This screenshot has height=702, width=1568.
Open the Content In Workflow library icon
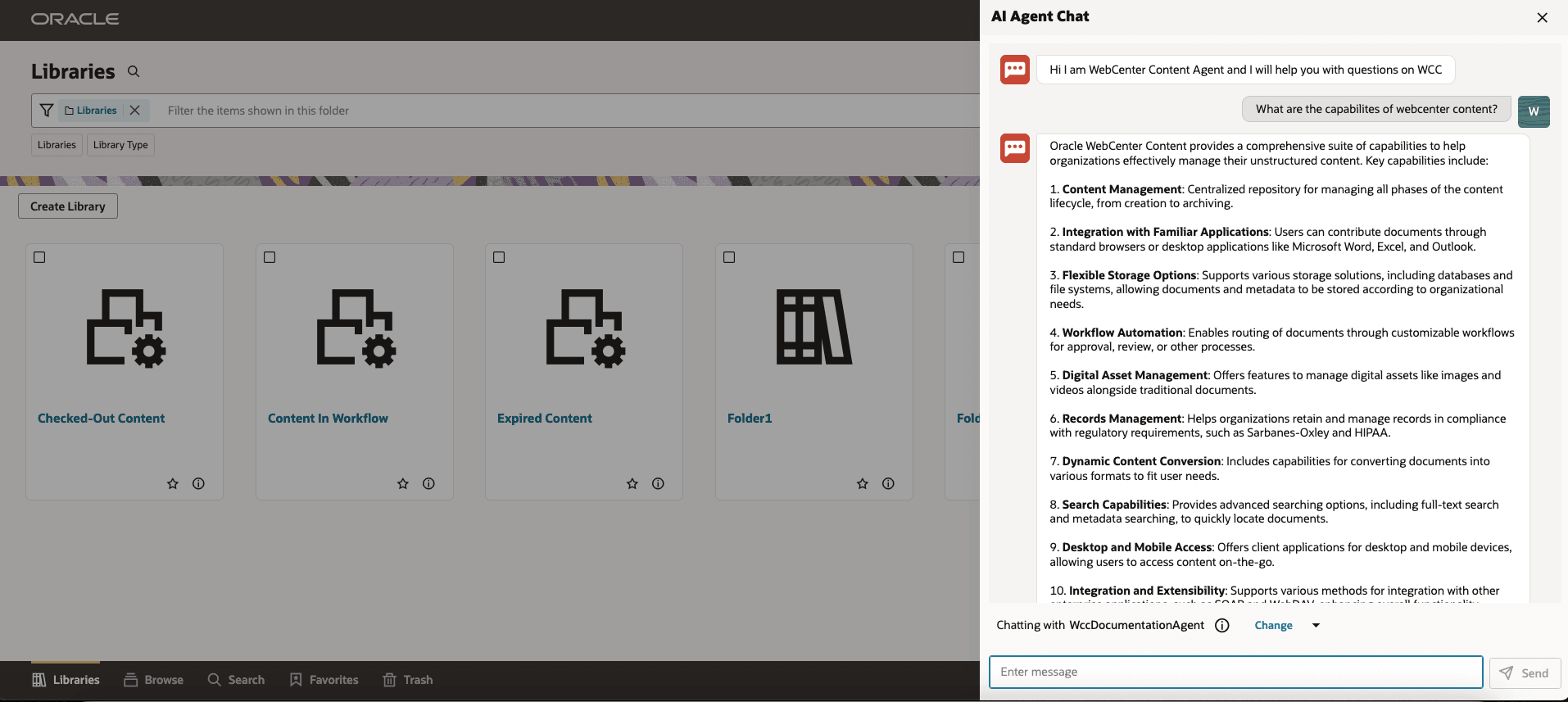click(x=356, y=328)
